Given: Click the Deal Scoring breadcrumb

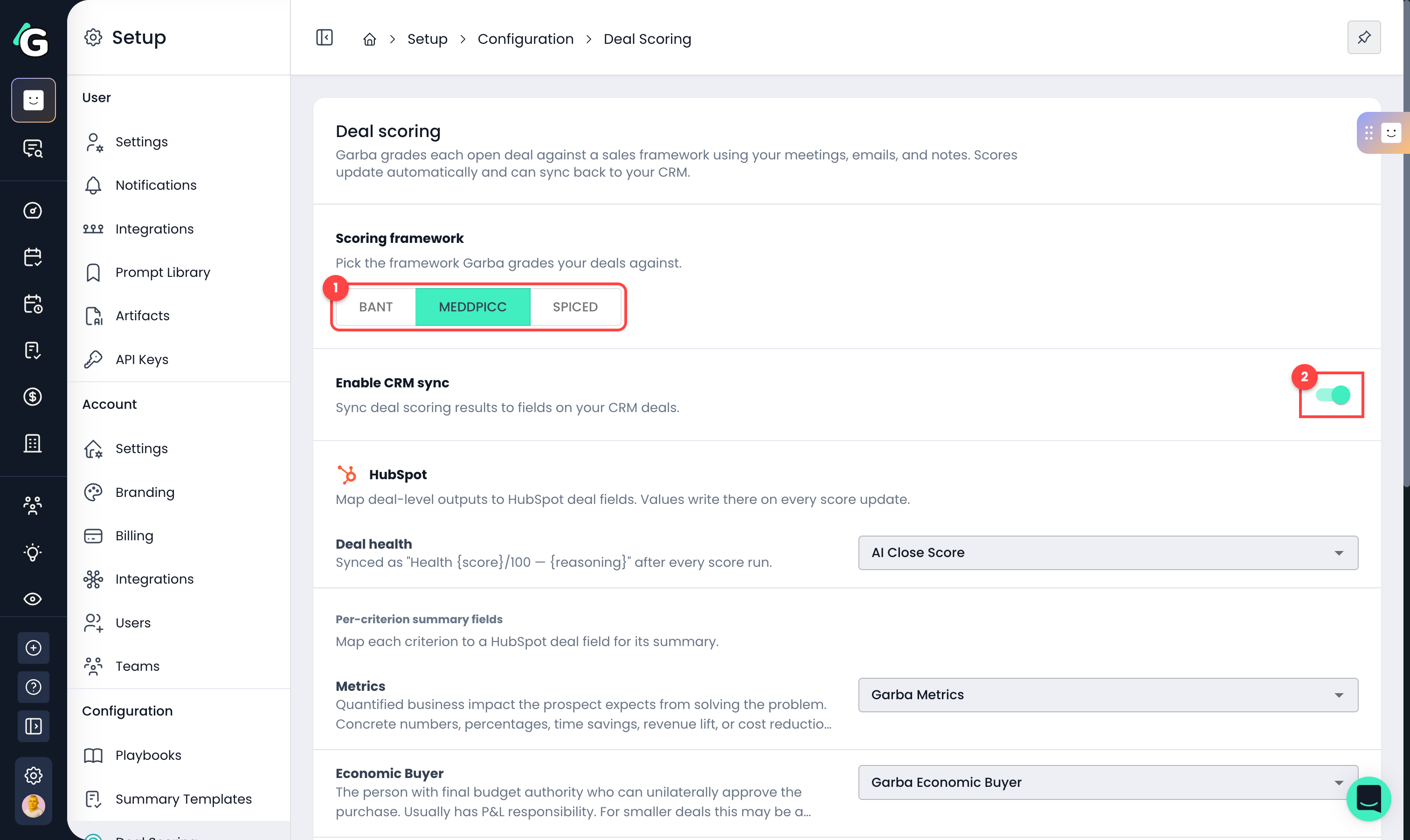Looking at the screenshot, I should tap(647, 39).
